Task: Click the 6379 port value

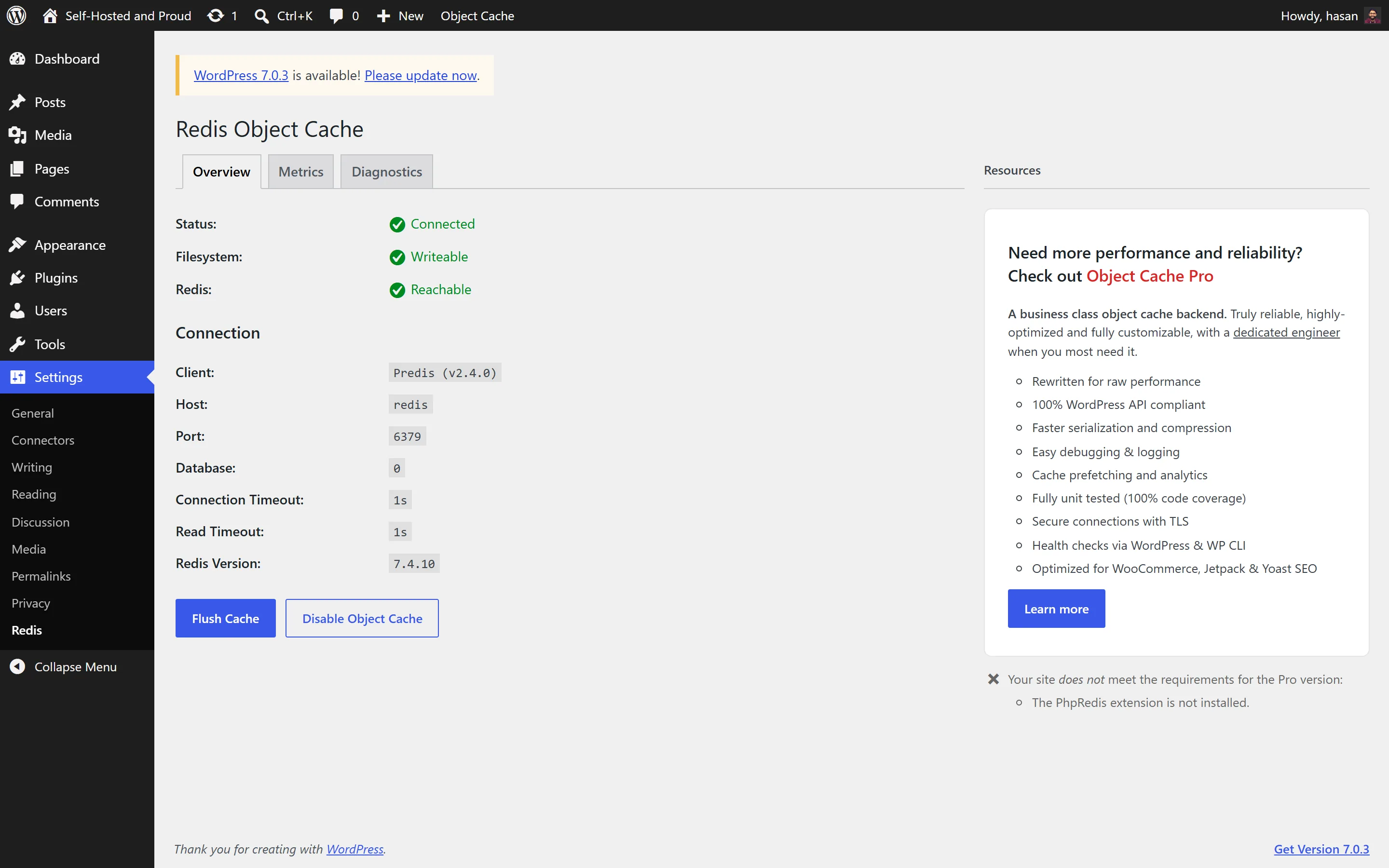Action: [x=407, y=436]
